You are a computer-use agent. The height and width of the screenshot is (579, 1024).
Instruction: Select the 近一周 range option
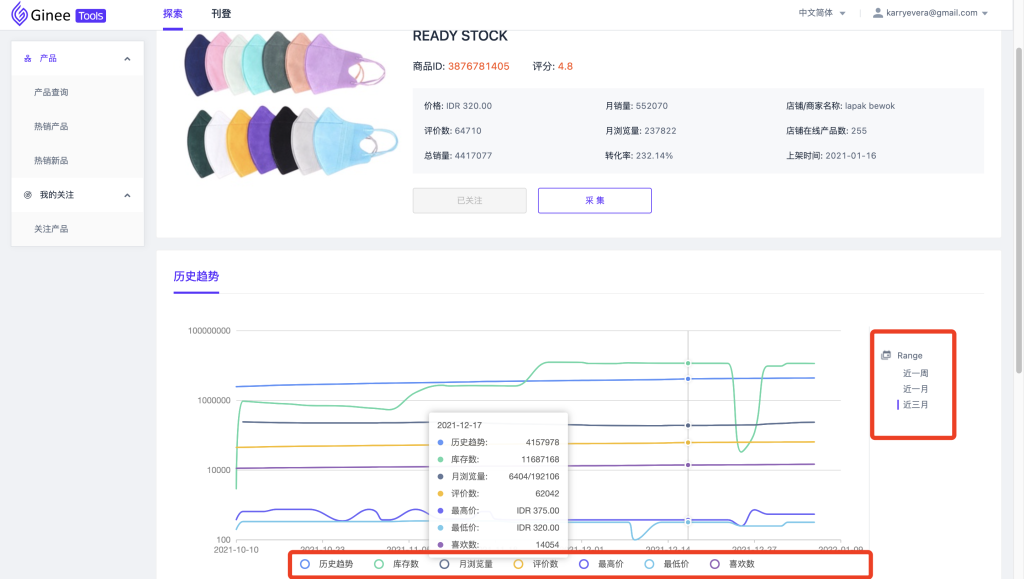915,373
